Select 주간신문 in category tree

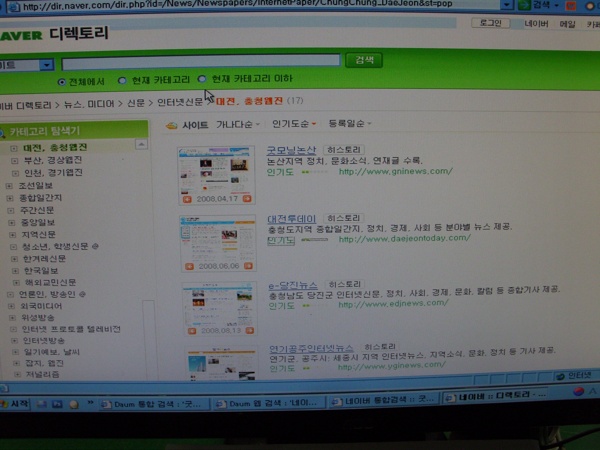(x=37, y=210)
